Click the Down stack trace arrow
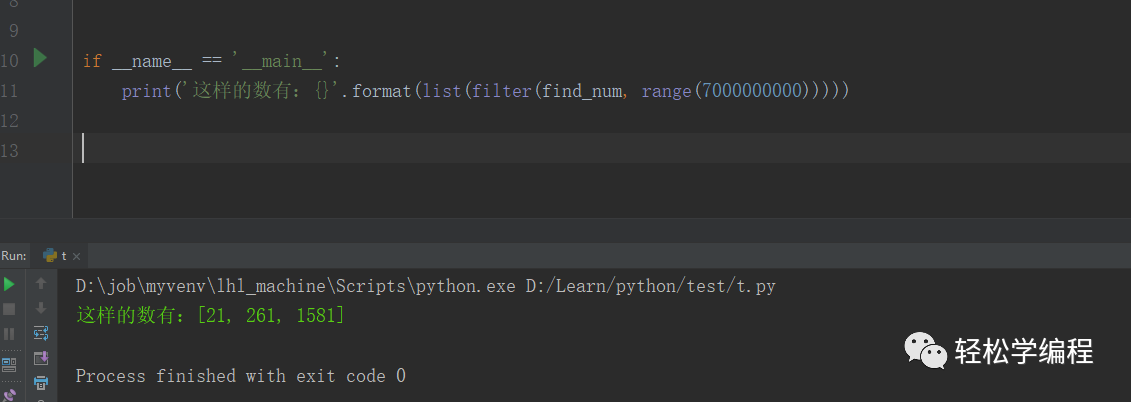Screen dimensions: 1131x402 (41, 308)
